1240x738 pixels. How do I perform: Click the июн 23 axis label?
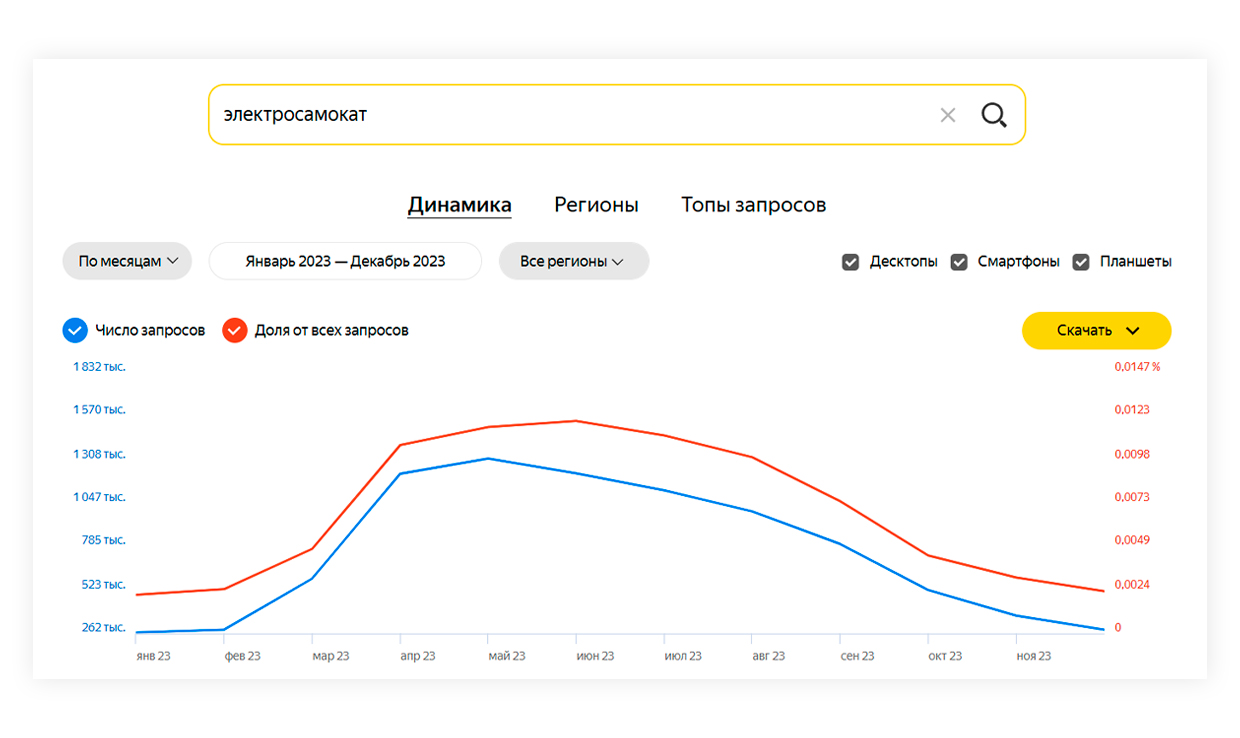click(595, 656)
